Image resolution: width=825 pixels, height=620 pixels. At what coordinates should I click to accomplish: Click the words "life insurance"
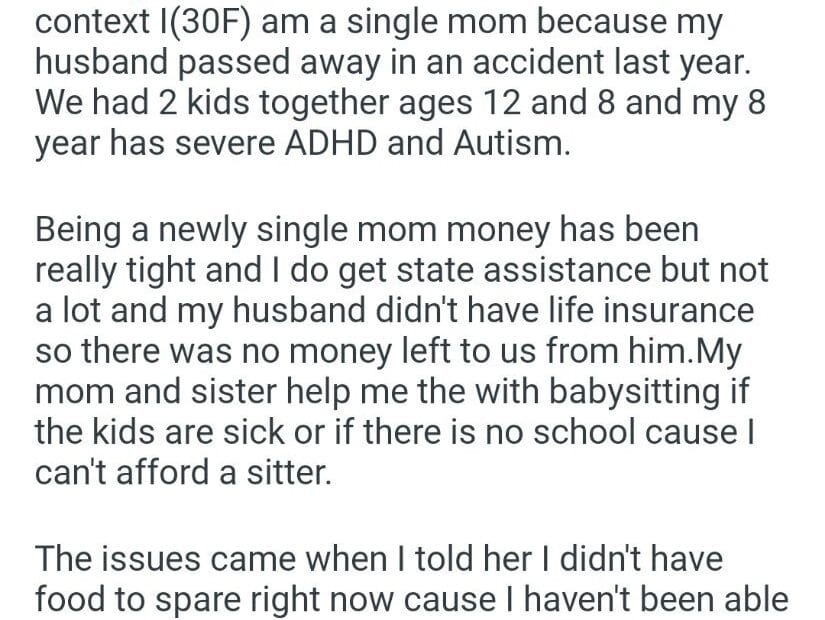click(640, 310)
